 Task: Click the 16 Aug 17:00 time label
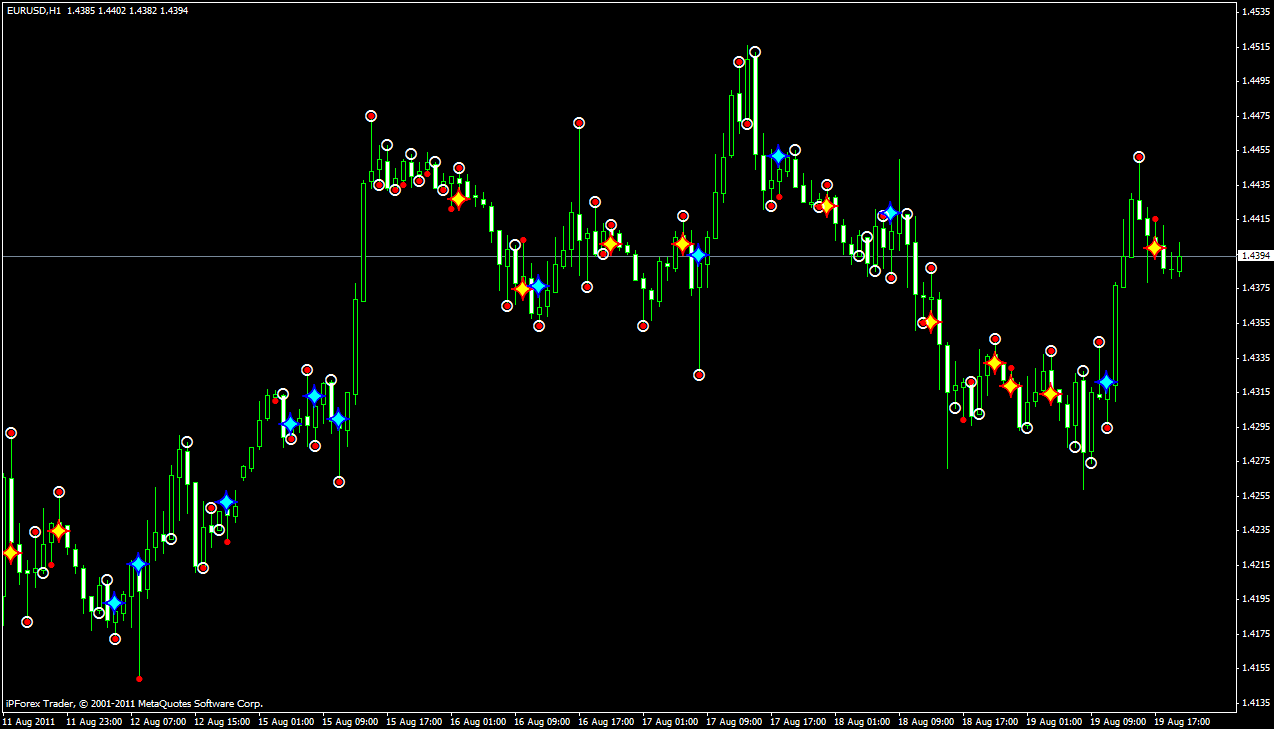[606, 721]
